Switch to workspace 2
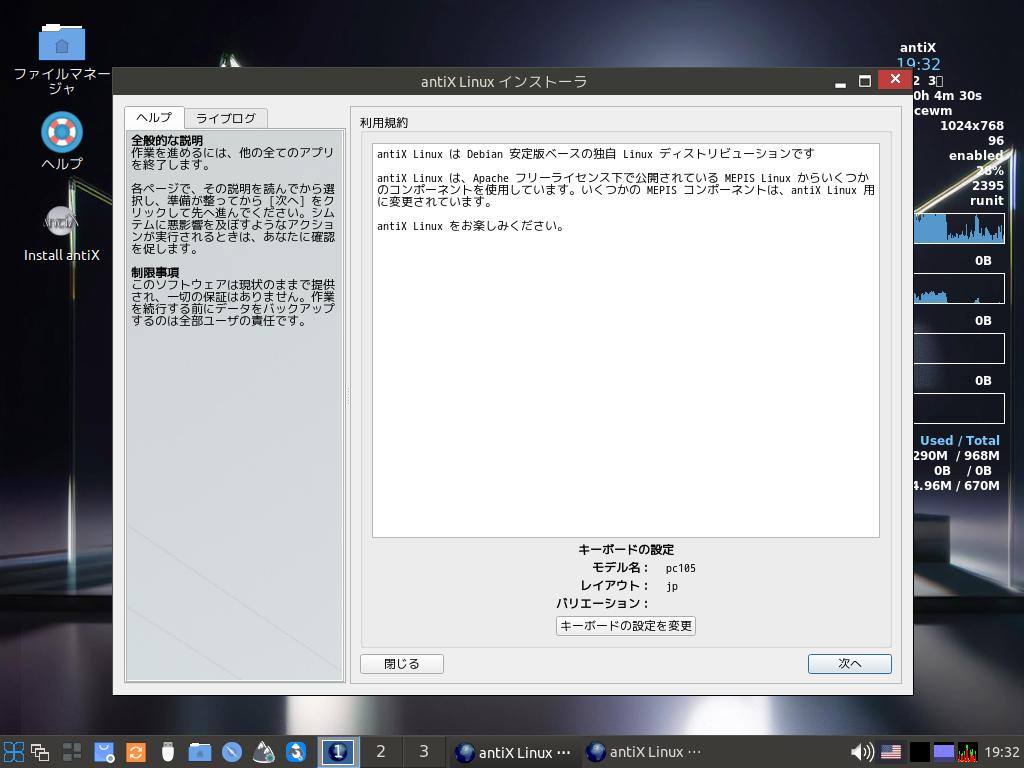The width and height of the screenshot is (1024, 768). coord(380,752)
